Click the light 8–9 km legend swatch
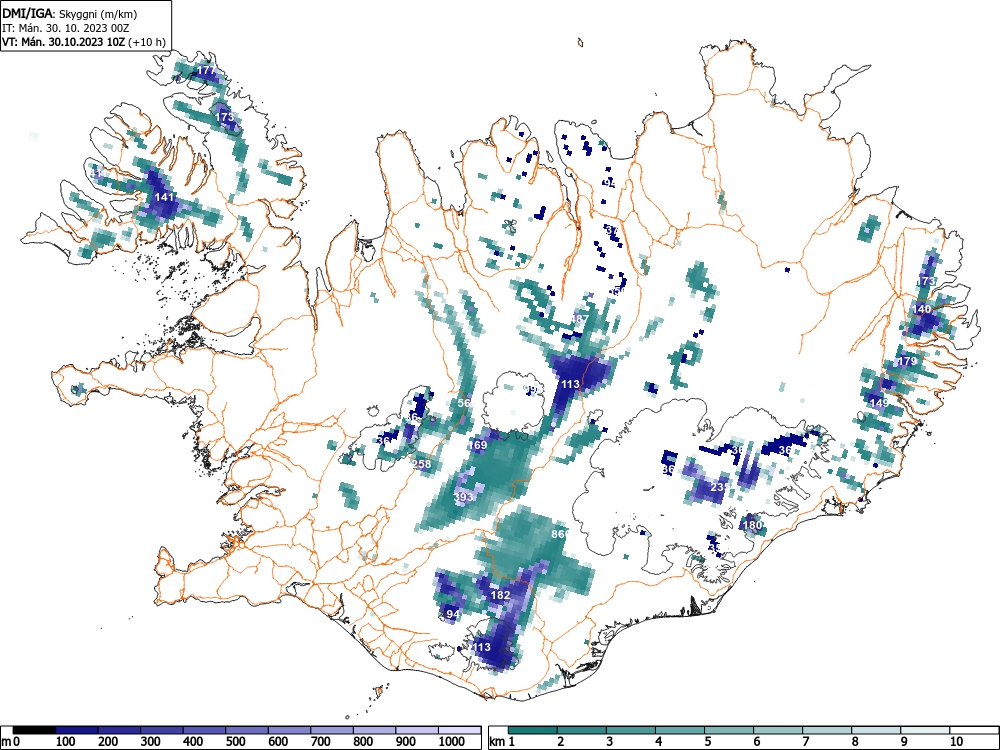This screenshot has height=750, width=1000. point(876,730)
